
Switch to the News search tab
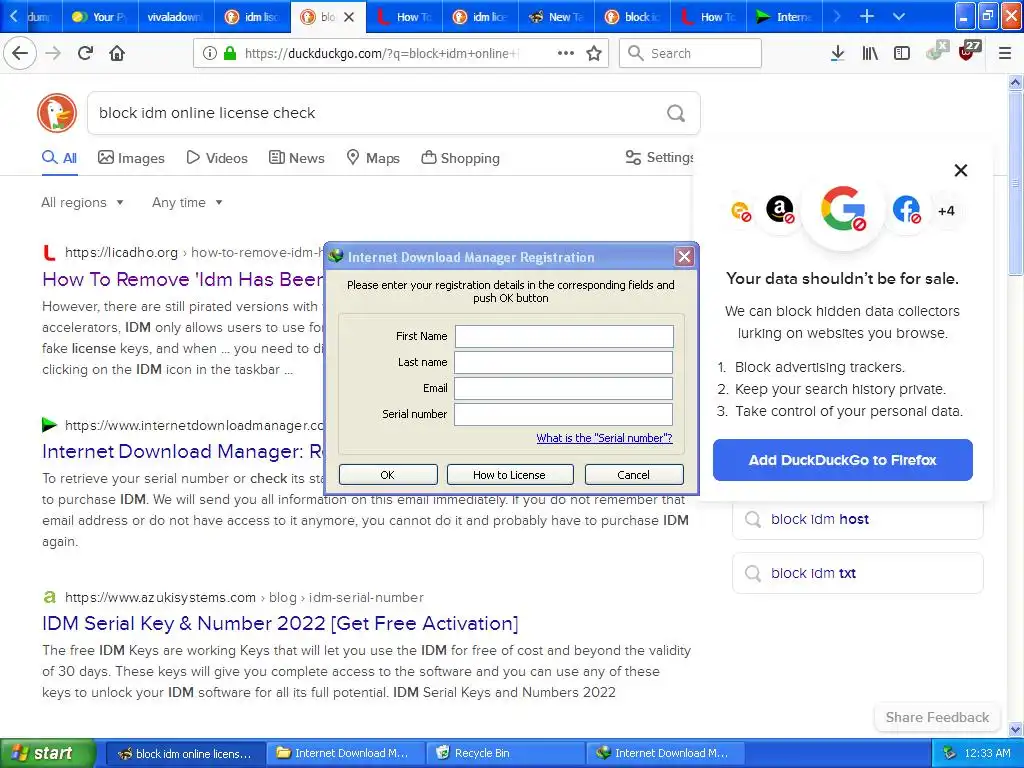[x=296, y=158]
